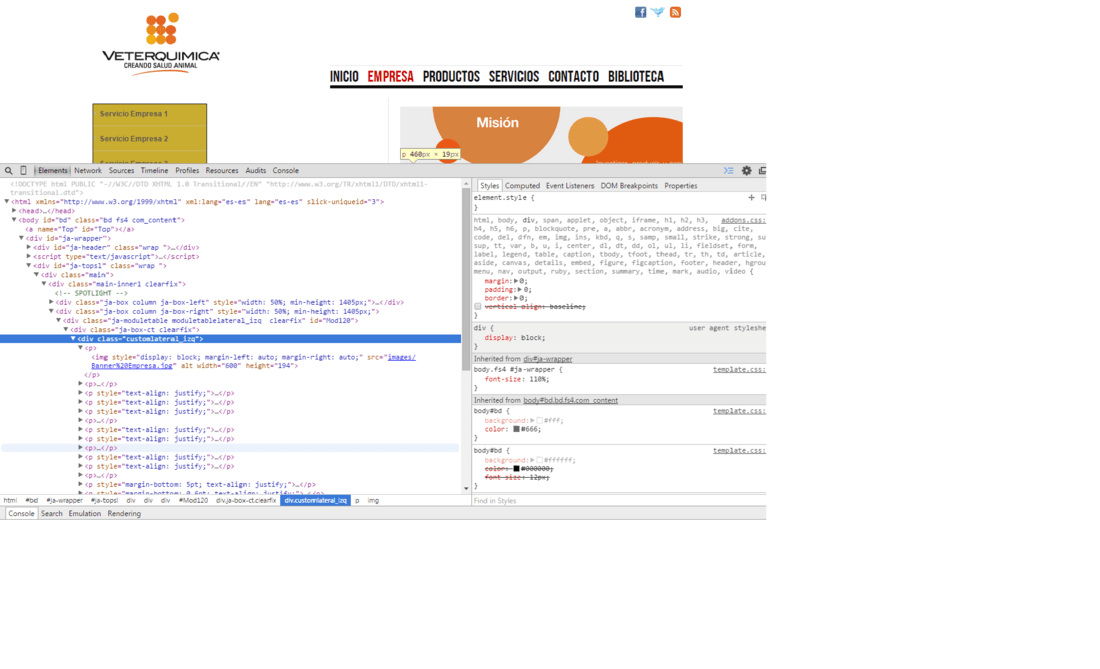Open the Search drawer tab
The width and height of the screenshot is (1100, 669).
pyautogui.click(x=51, y=513)
